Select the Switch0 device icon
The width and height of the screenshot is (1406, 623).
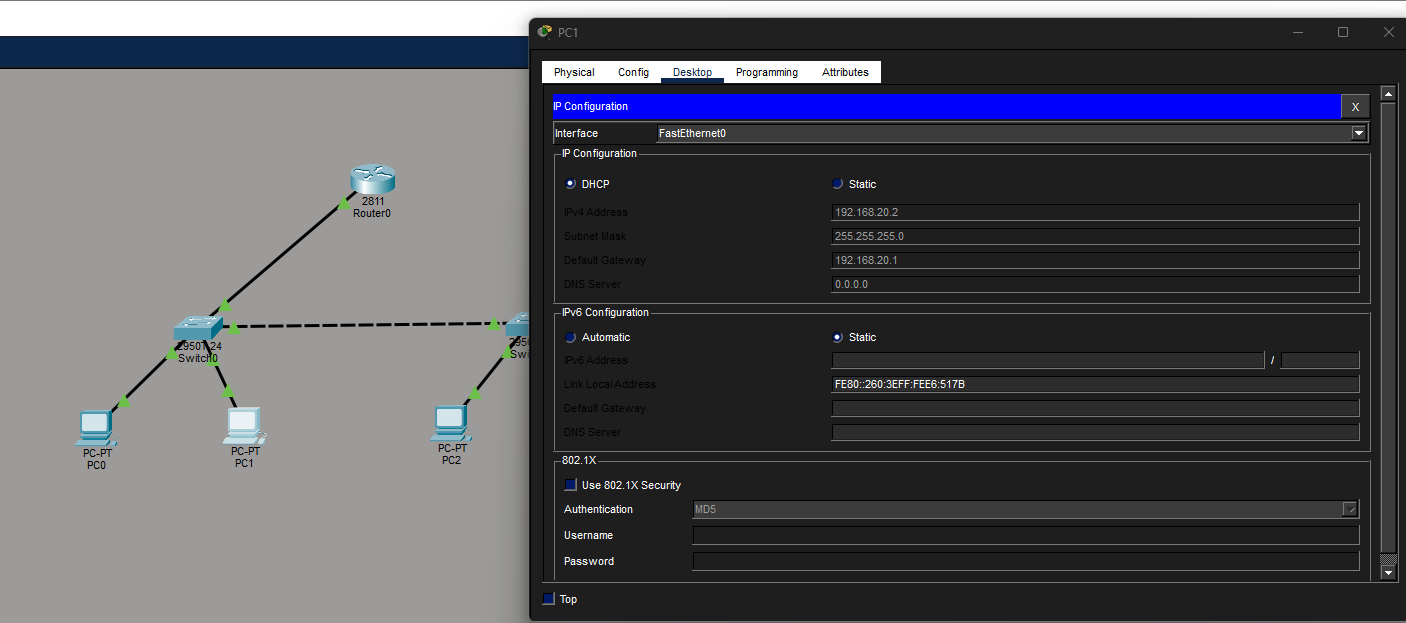coord(197,329)
